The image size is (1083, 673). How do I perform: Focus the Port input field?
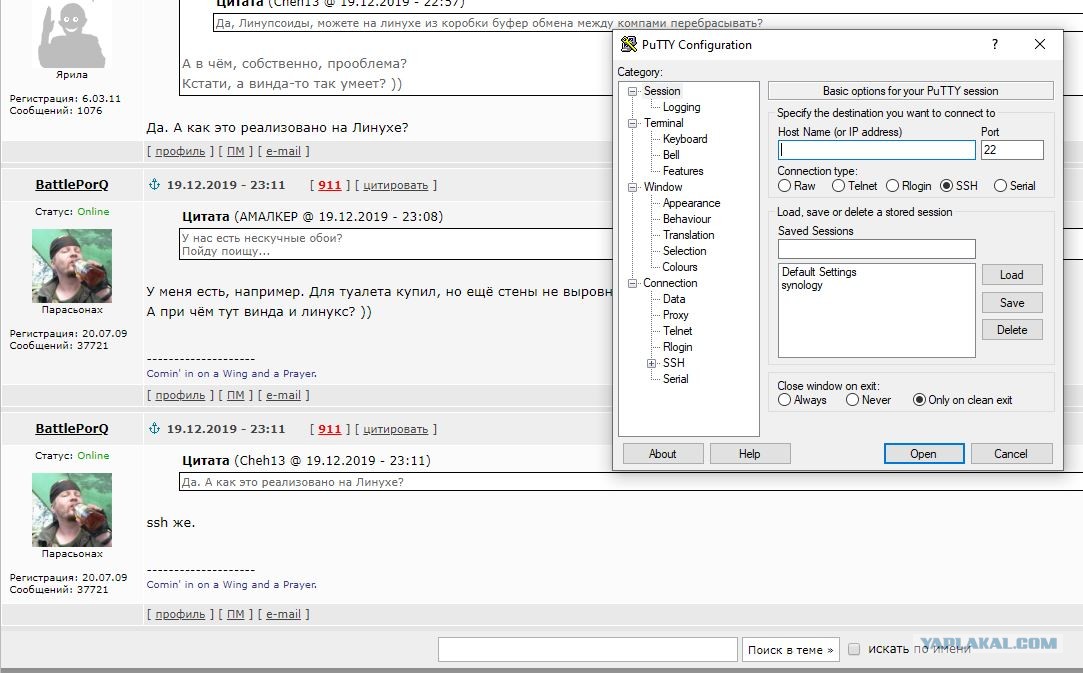(x=1012, y=150)
